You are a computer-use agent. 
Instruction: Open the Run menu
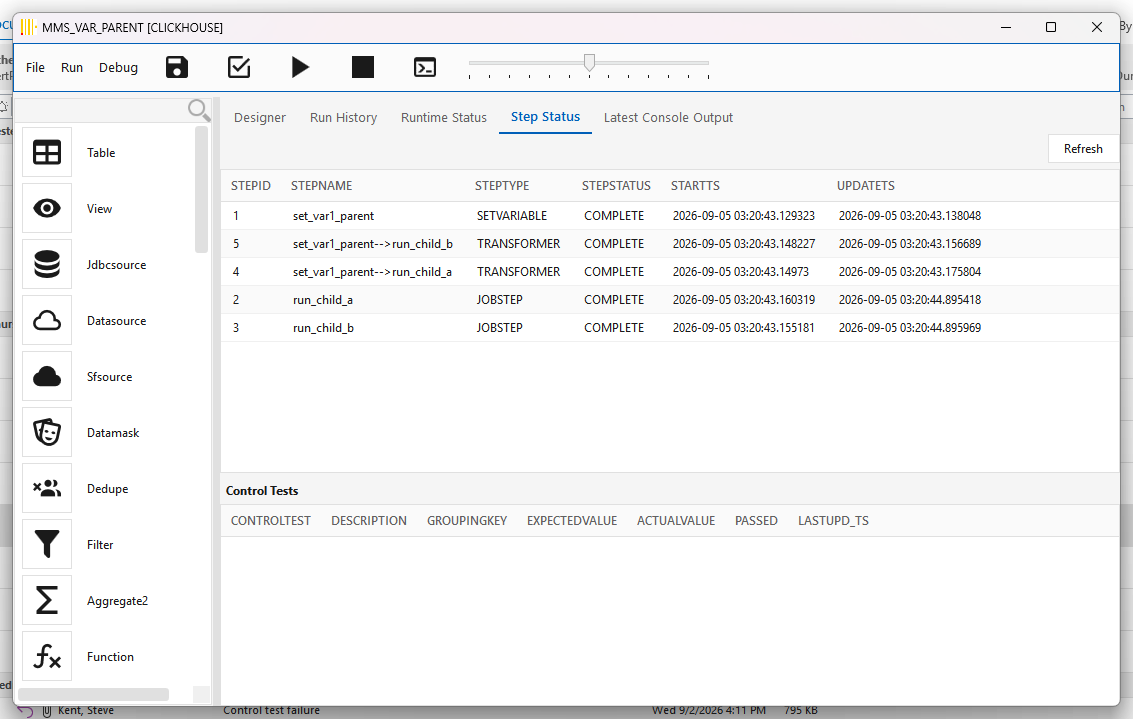[72, 67]
